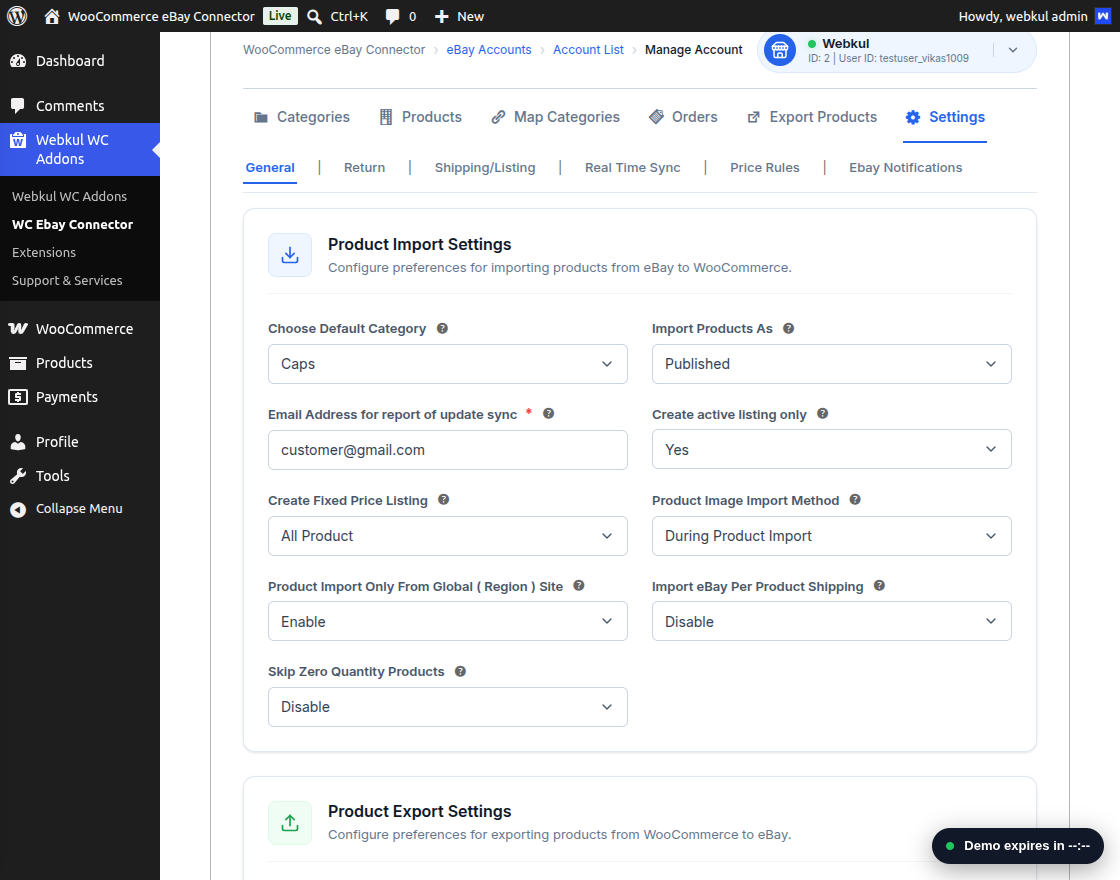Open Import eBay Per Product Shipping dropdown
This screenshot has height=880, width=1120.
(x=831, y=621)
